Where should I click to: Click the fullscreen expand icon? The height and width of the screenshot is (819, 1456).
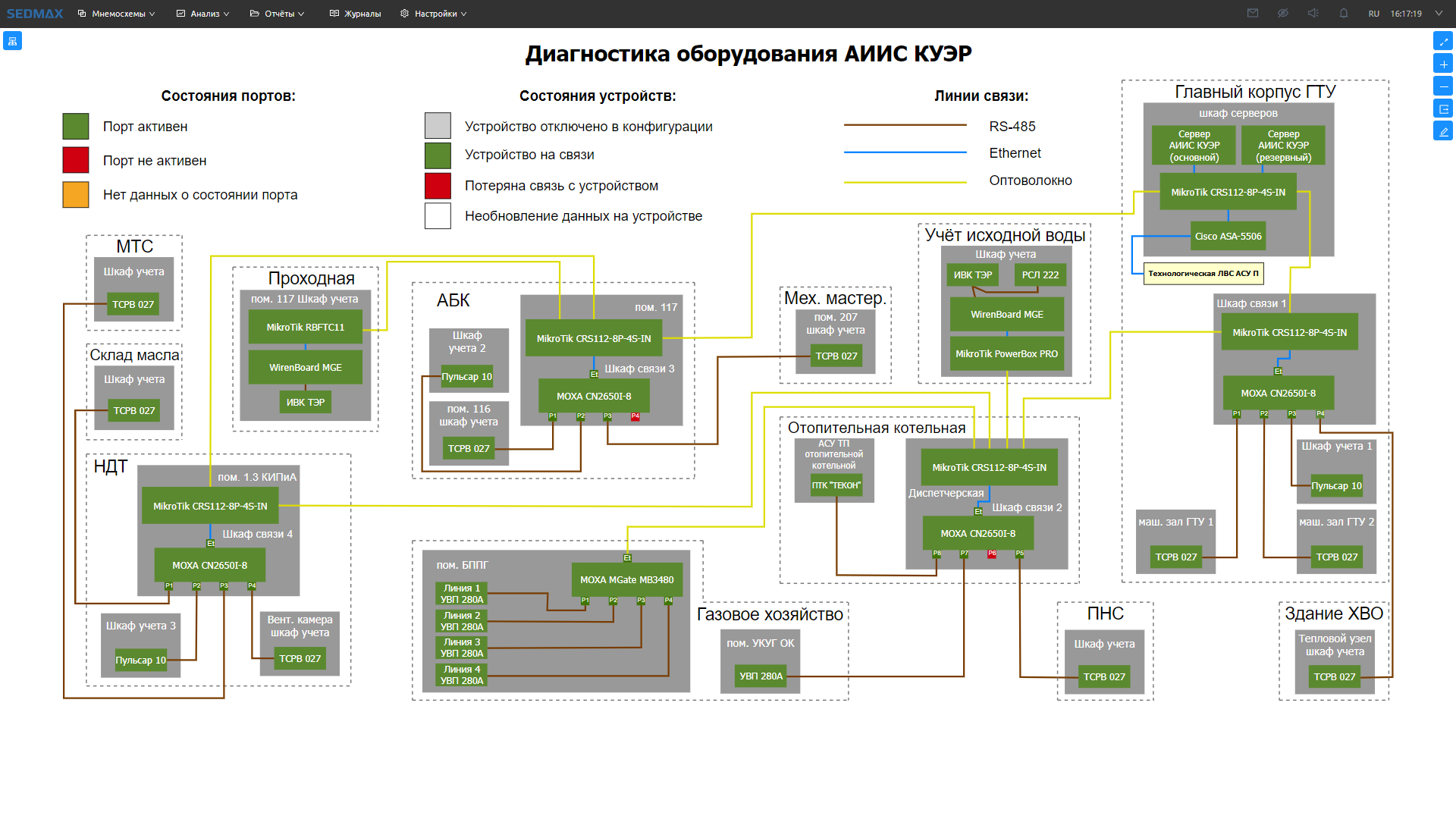click(1443, 41)
